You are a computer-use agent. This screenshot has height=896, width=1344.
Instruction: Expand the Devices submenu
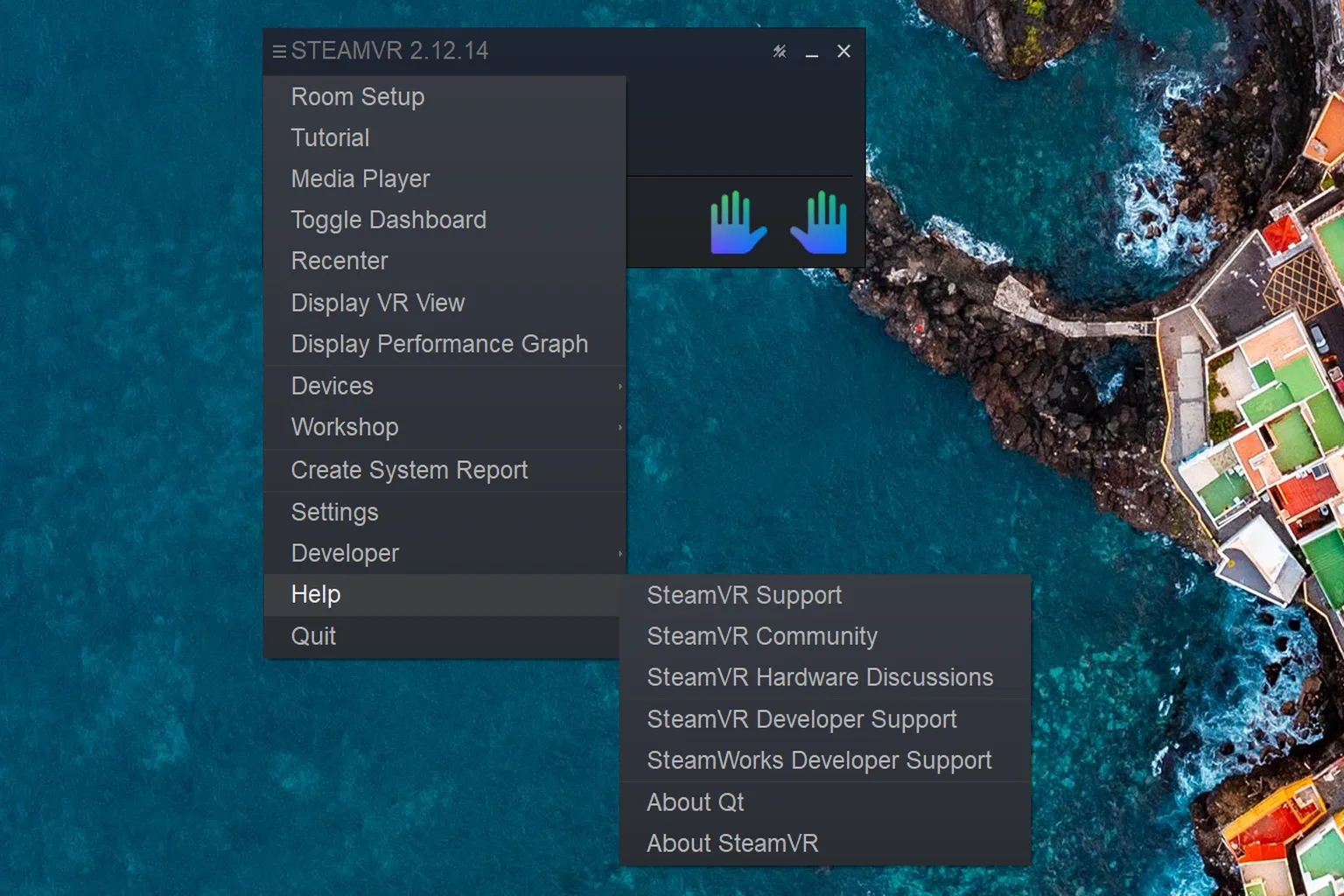point(444,386)
